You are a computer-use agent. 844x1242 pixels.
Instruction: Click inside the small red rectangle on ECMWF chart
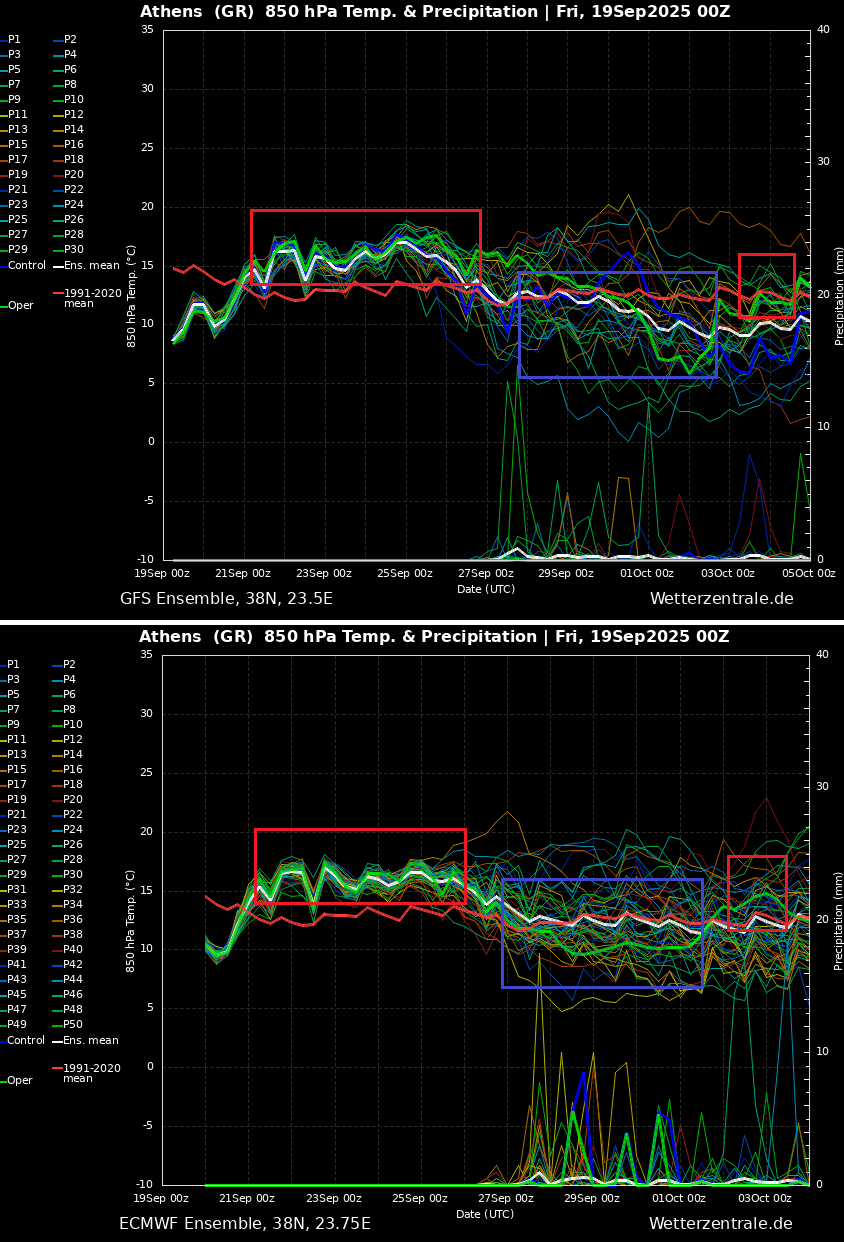tap(757, 892)
